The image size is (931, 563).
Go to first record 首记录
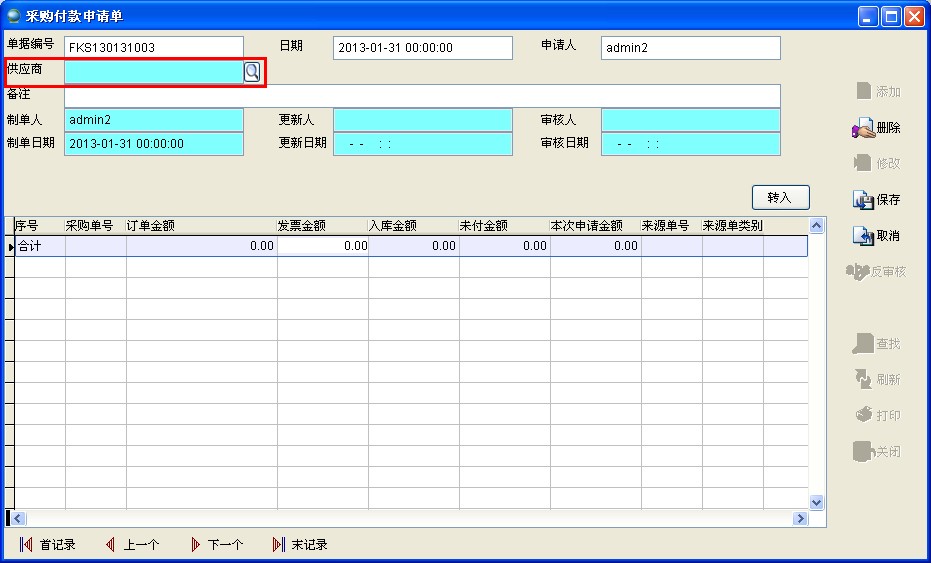point(48,545)
